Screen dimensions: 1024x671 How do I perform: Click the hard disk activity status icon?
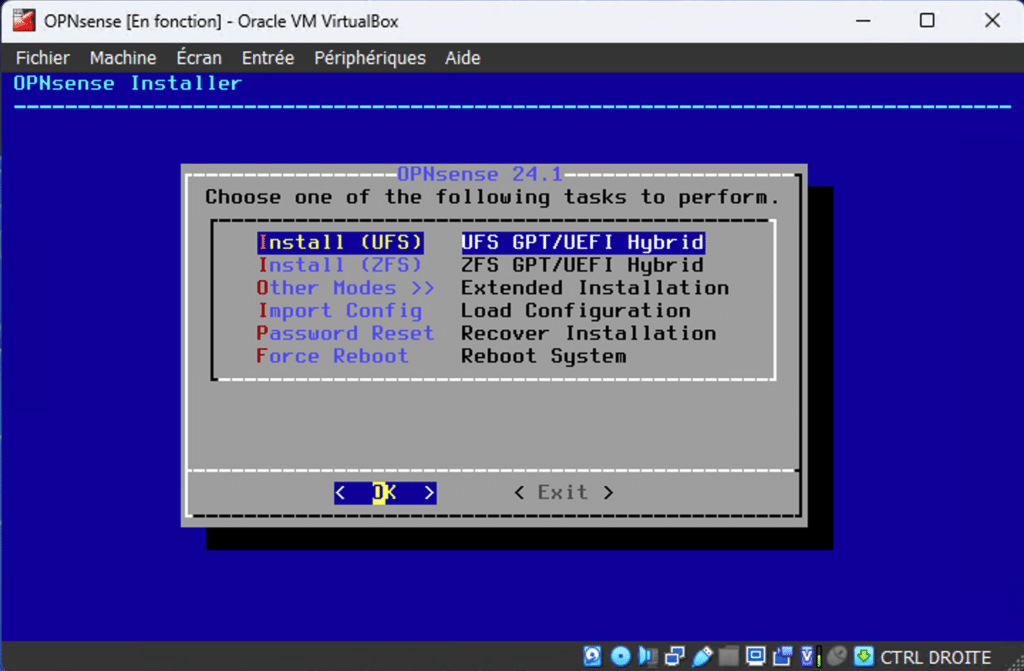point(592,656)
